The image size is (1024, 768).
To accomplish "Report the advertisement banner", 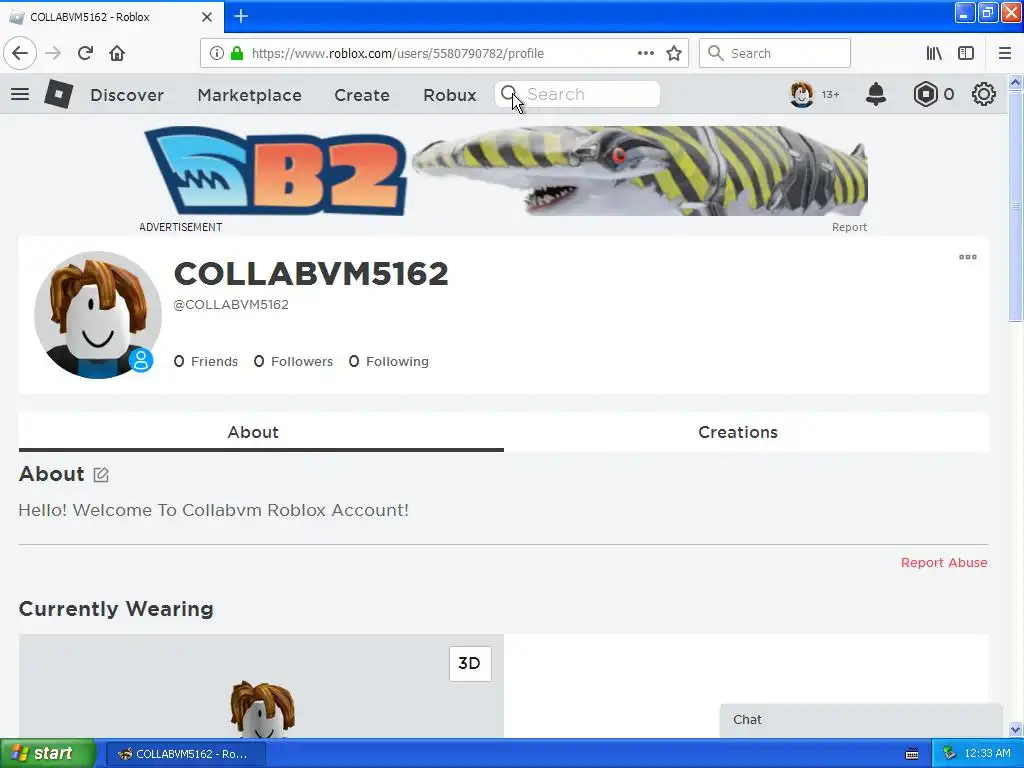I will click(x=849, y=227).
